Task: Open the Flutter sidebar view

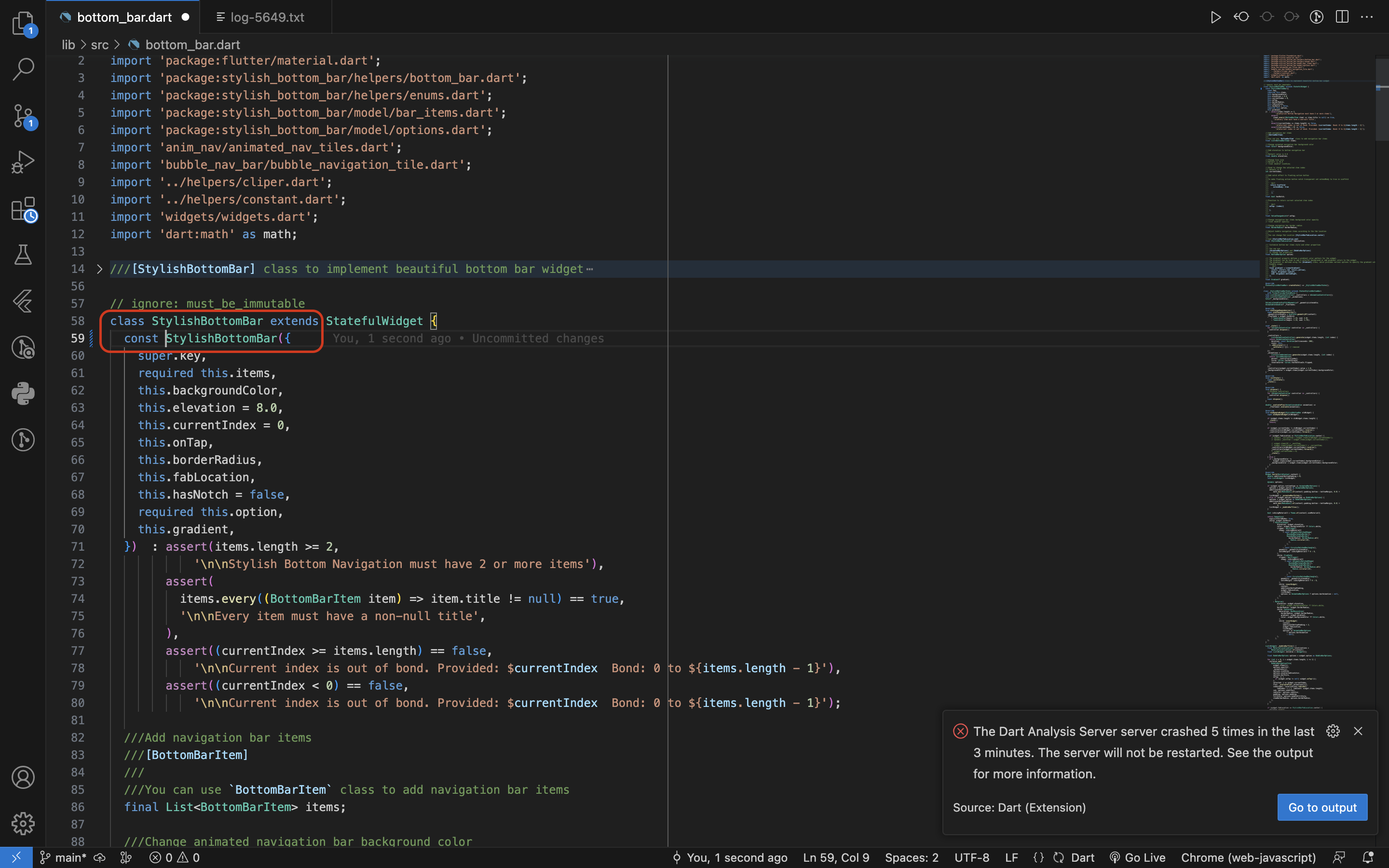Action: tap(23, 301)
